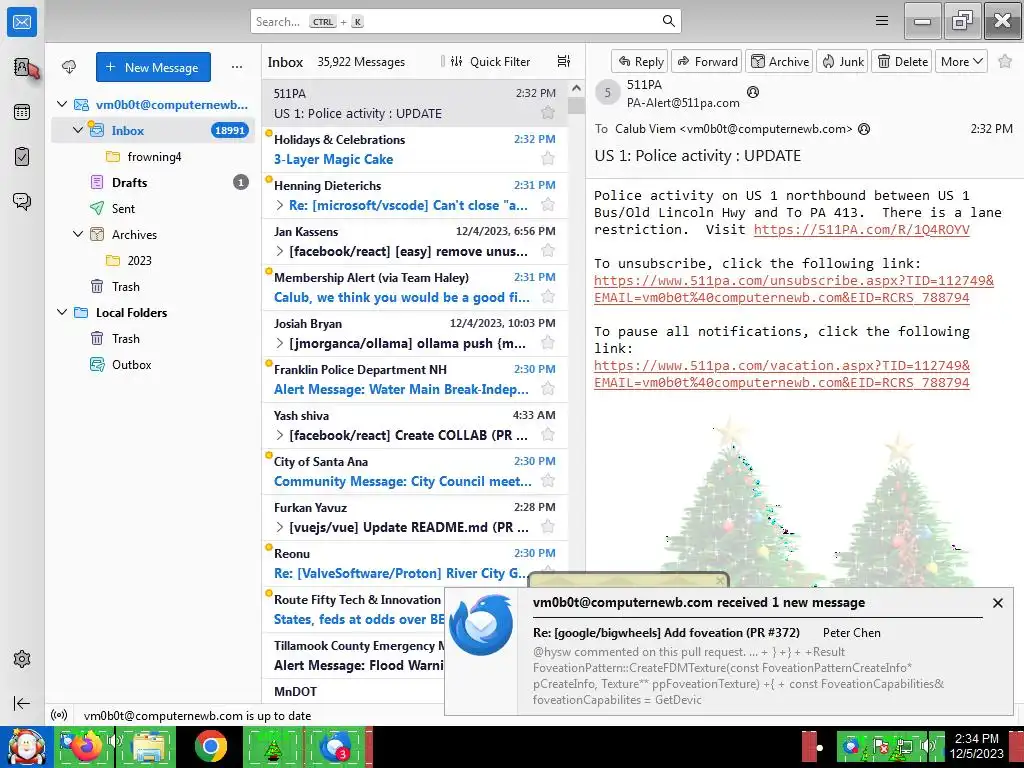Open Reonu ValveSoftware/Proton message
Screen dimensions: 1024x768
pos(415,563)
